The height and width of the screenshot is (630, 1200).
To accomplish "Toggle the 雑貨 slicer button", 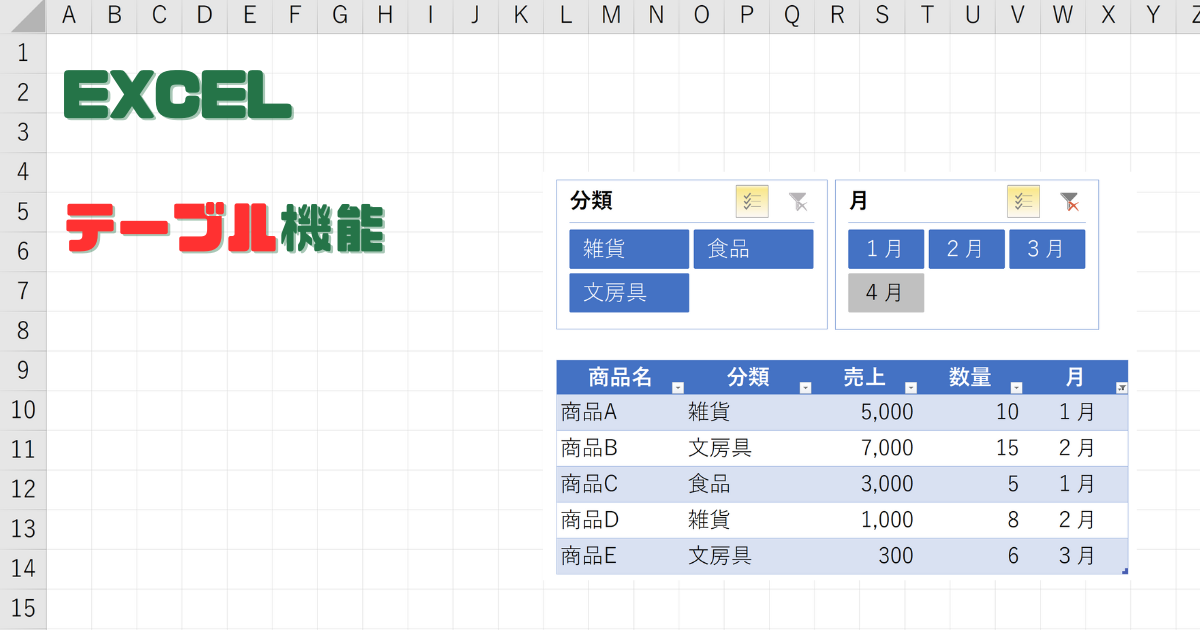I will [x=629, y=249].
